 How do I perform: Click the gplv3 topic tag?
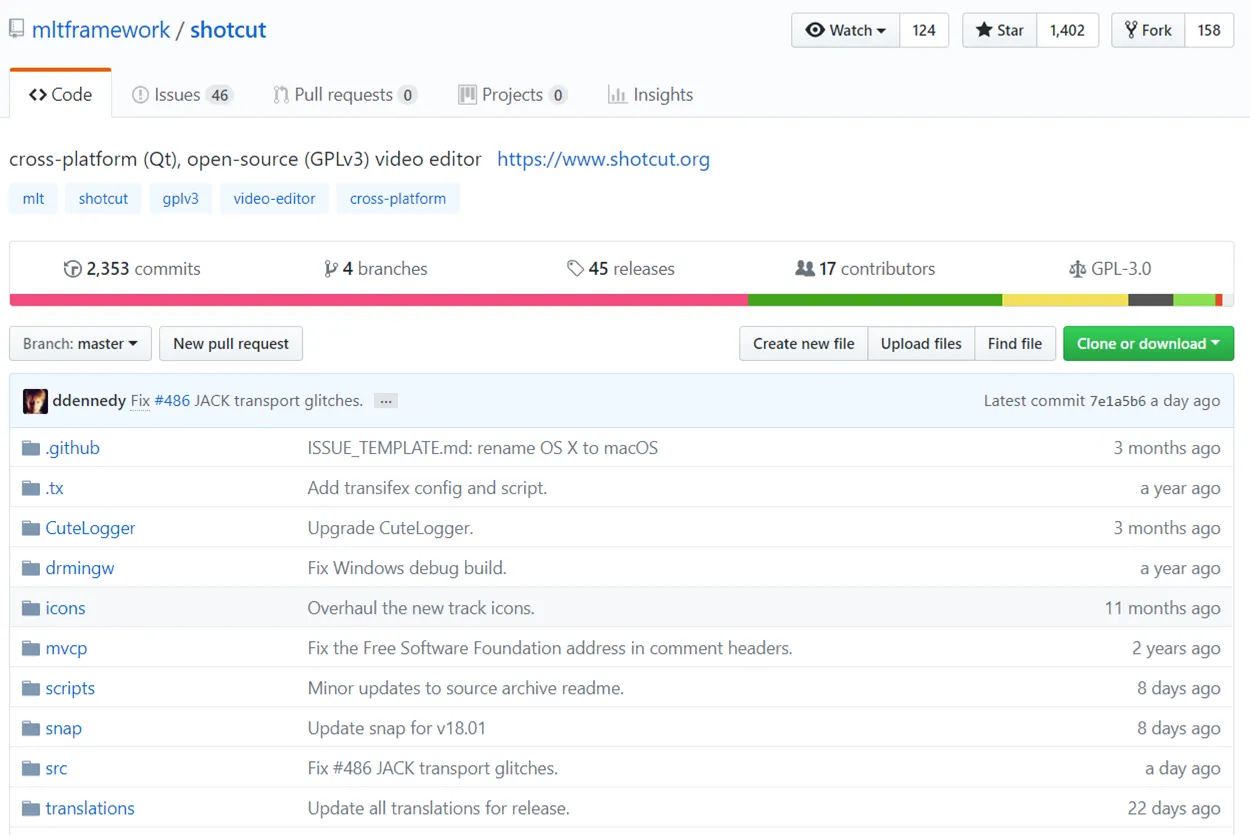coord(181,198)
